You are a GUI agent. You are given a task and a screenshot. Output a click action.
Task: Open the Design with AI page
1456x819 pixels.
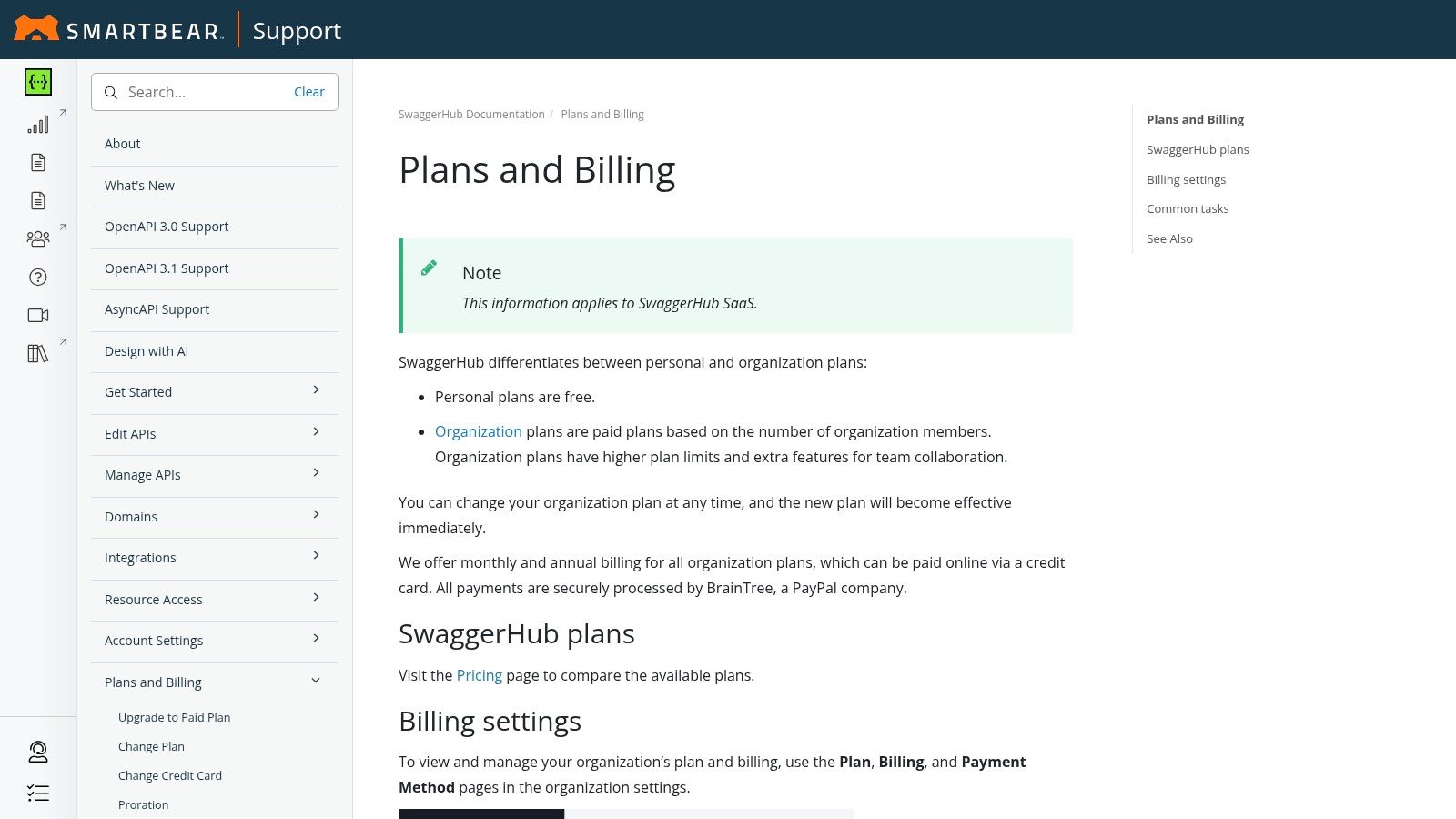[x=147, y=351]
